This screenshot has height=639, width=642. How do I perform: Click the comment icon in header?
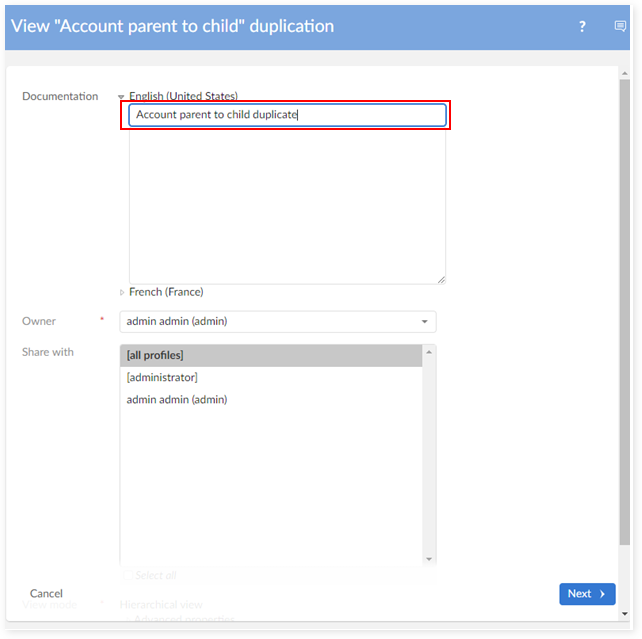[x=620, y=27]
